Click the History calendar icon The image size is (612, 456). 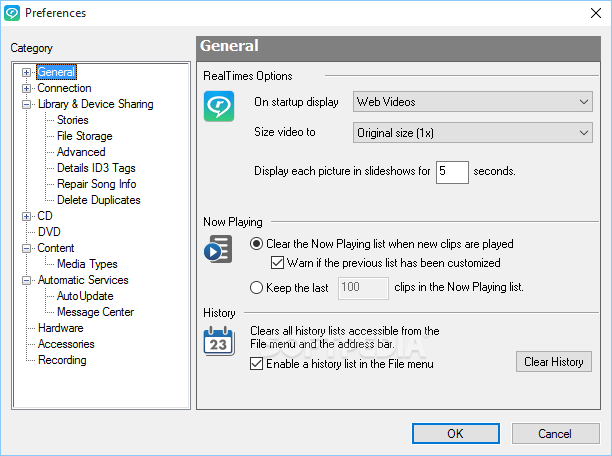click(218, 341)
